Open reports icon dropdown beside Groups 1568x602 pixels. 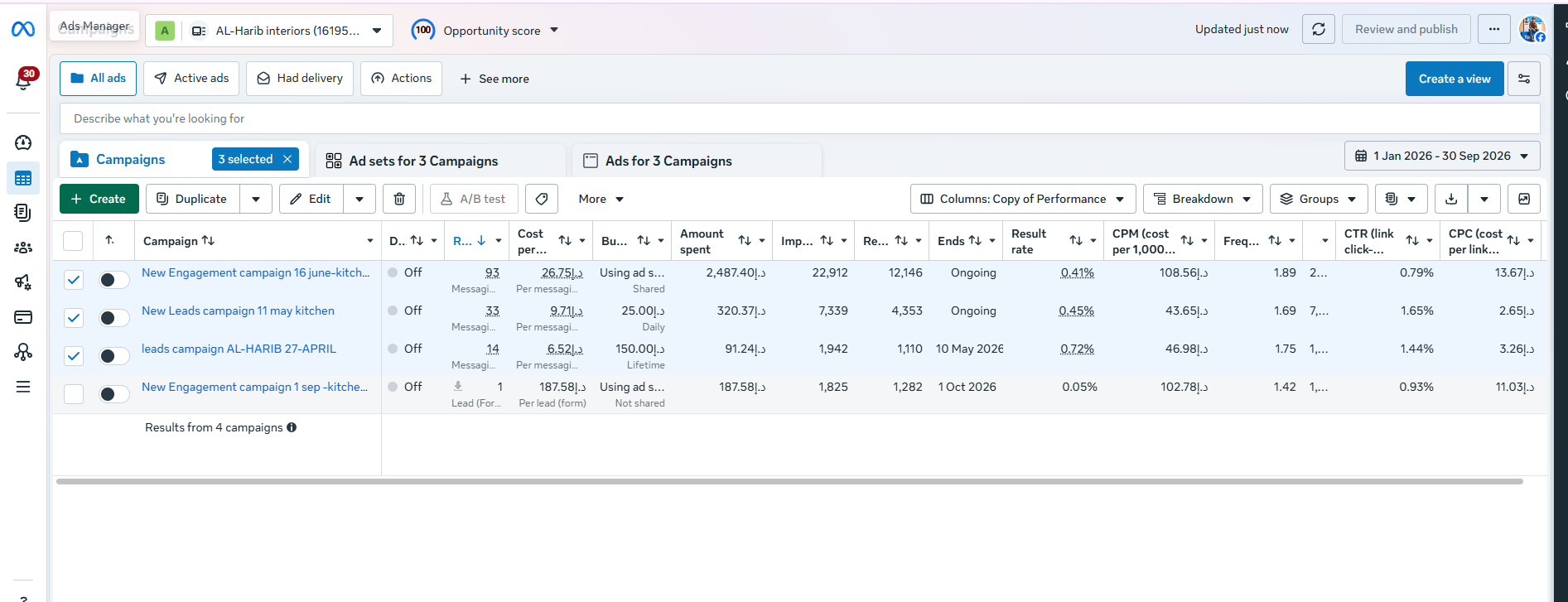pyautogui.click(x=1402, y=199)
